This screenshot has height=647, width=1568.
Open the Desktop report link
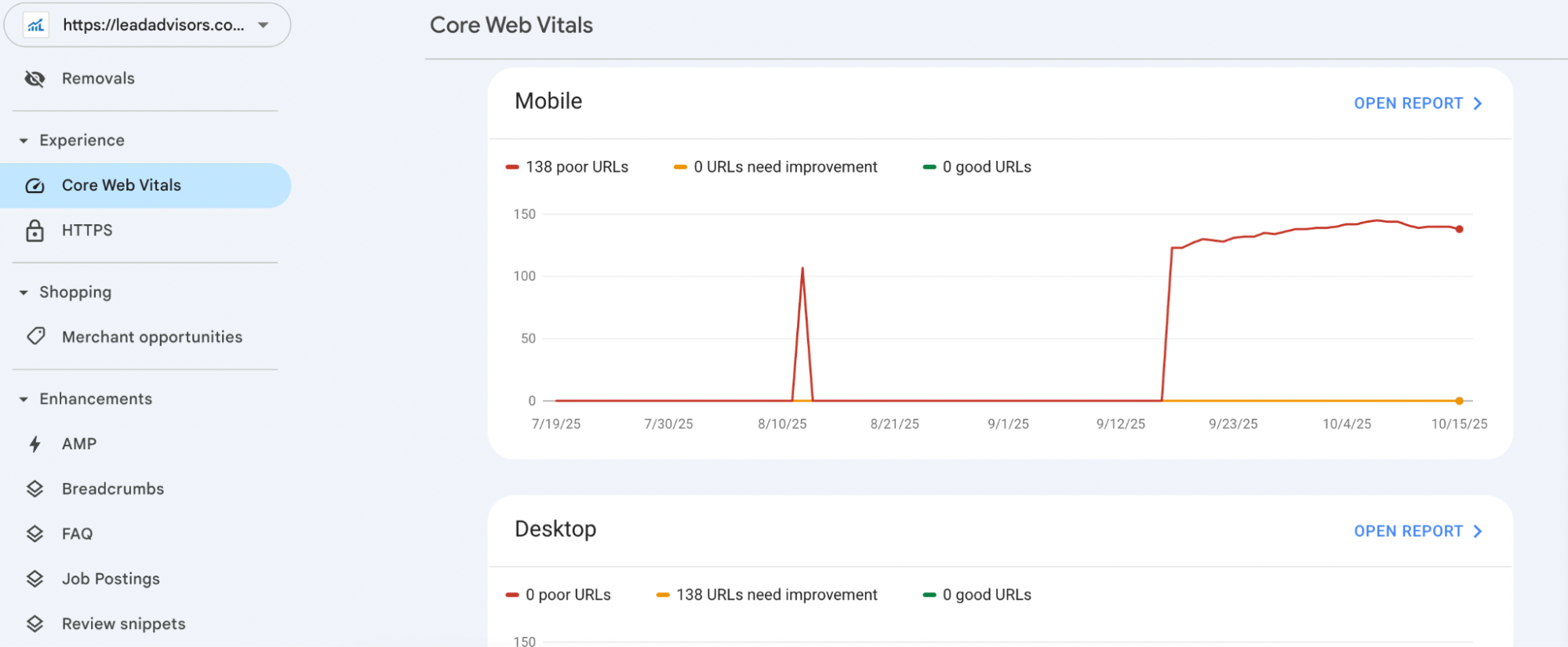click(1417, 532)
